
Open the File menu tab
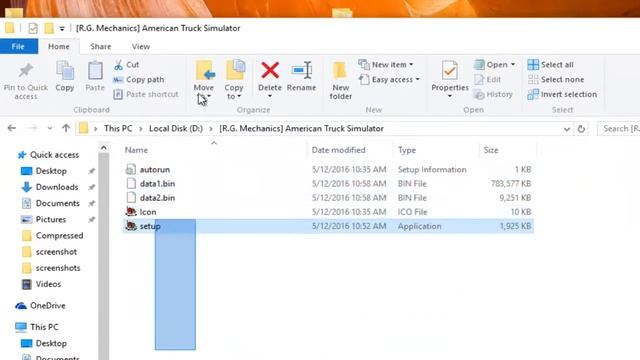click(18, 47)
